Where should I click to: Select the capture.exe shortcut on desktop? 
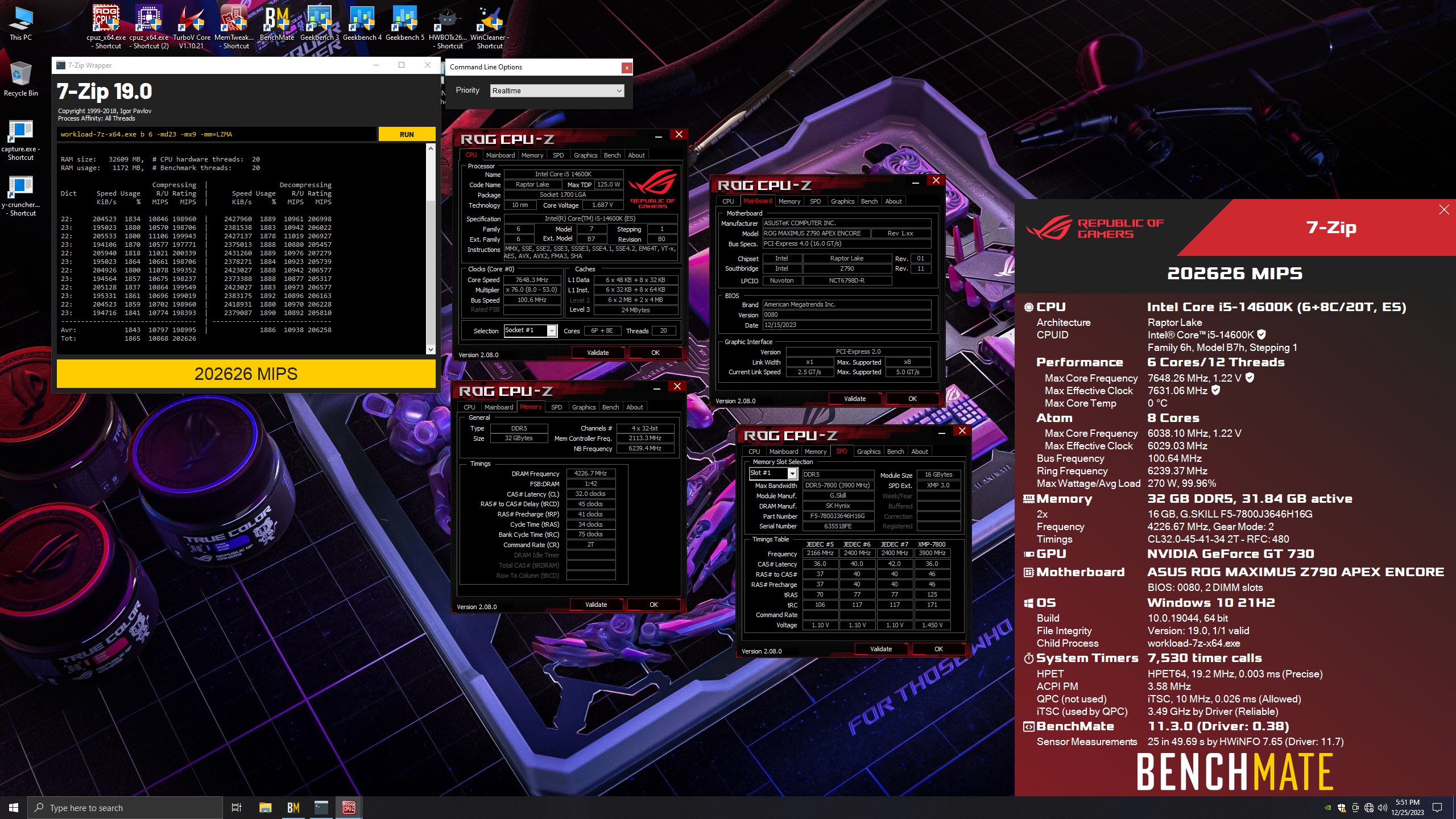coord(21,139)
